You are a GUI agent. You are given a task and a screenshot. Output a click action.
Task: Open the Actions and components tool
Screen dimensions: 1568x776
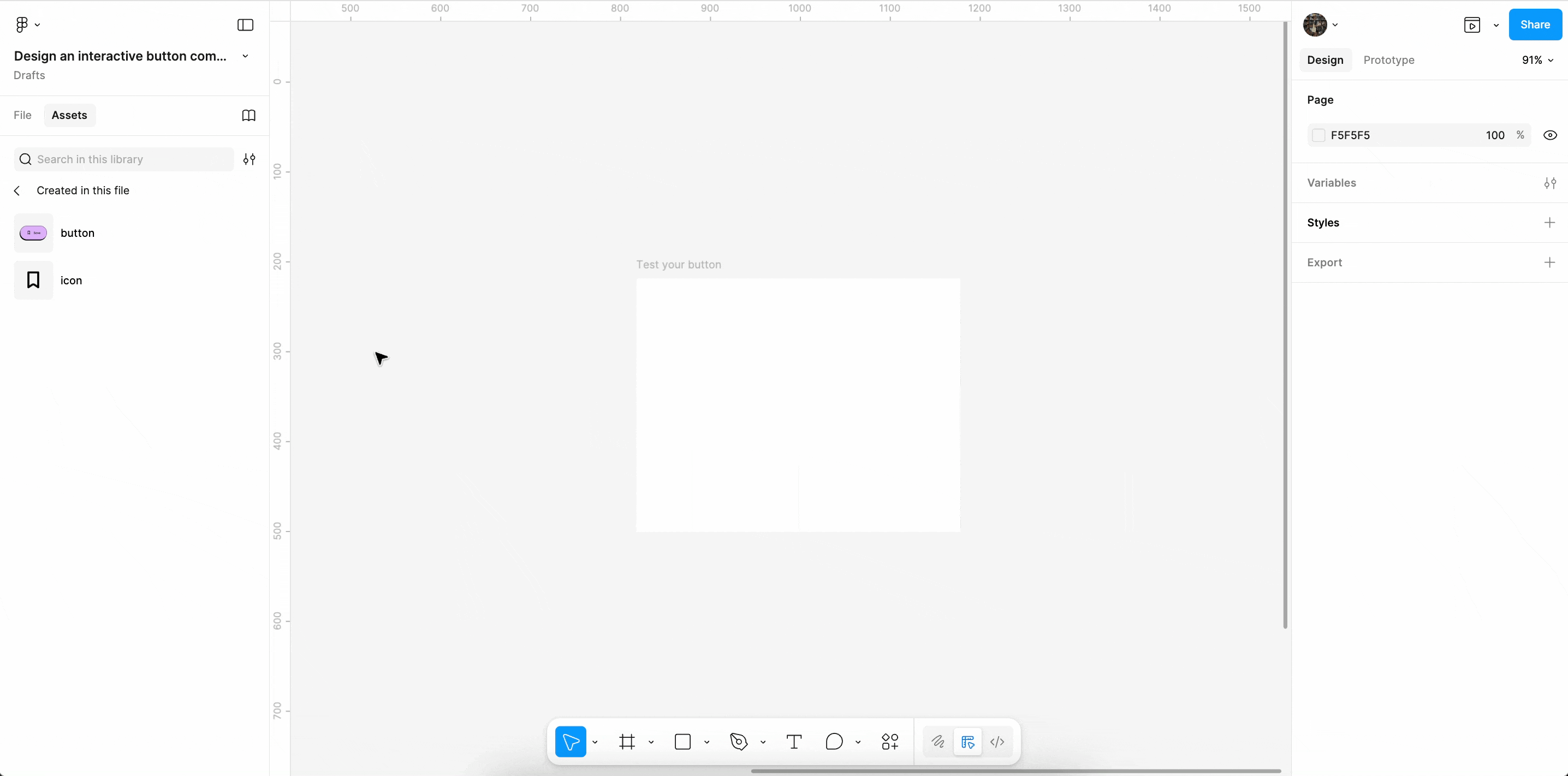pyautogui.click(x=889, y=742)
